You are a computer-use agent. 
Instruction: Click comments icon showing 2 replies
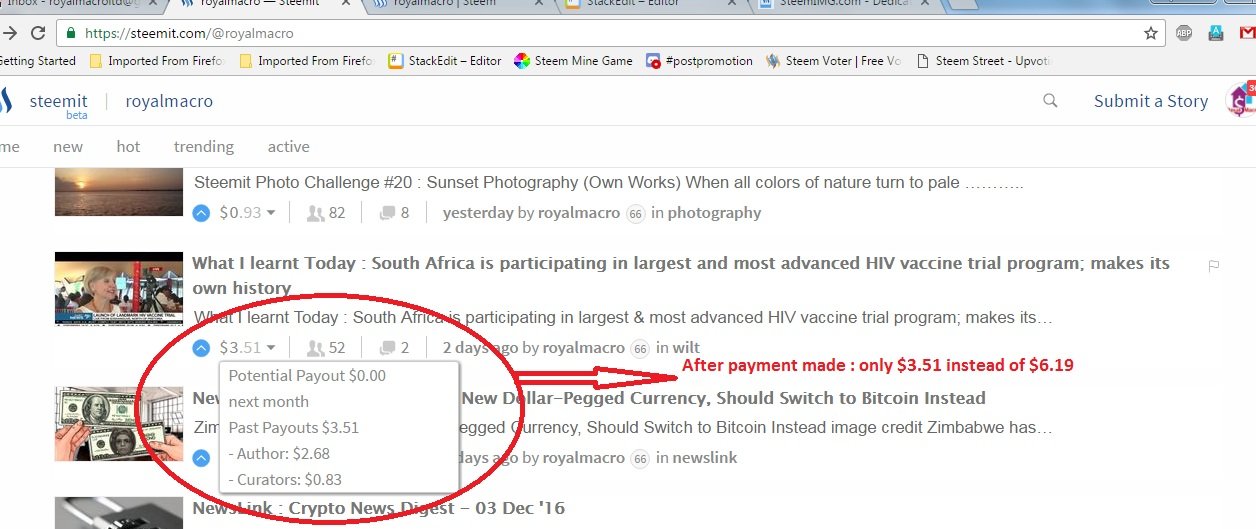tap(387, 348)
